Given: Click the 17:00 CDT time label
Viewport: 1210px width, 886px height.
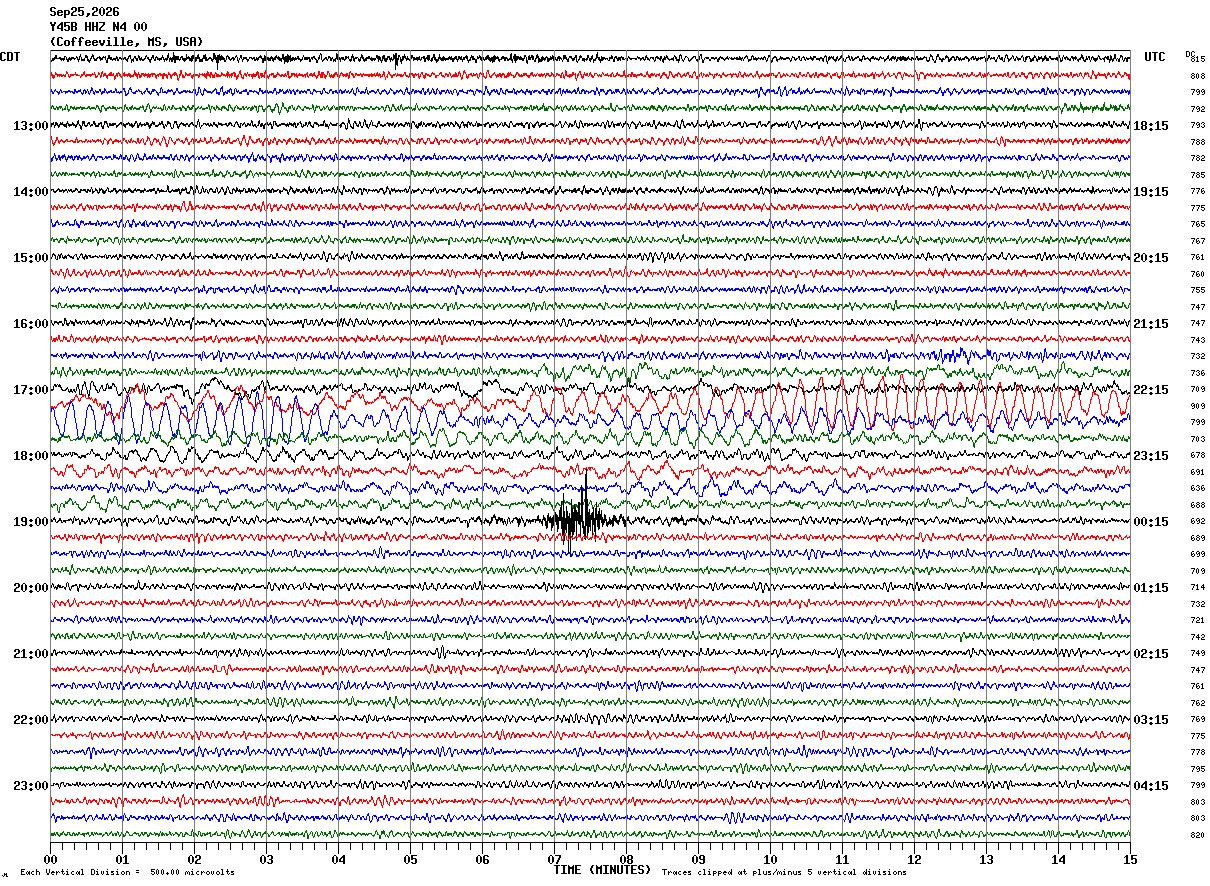Looking at the screenshot, I should tap(30, 390).
